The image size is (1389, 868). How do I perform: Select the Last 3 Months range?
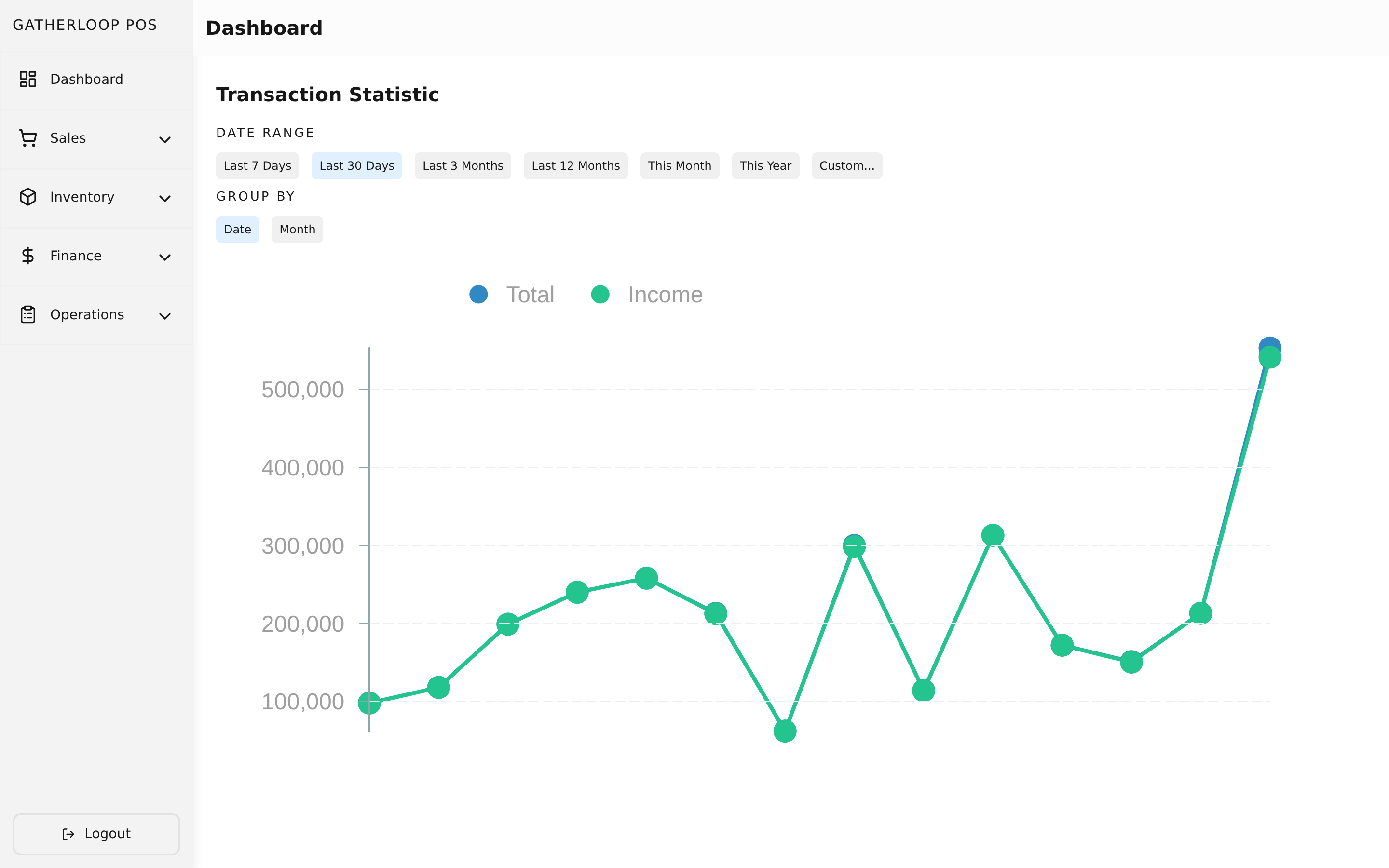point(463,166)
